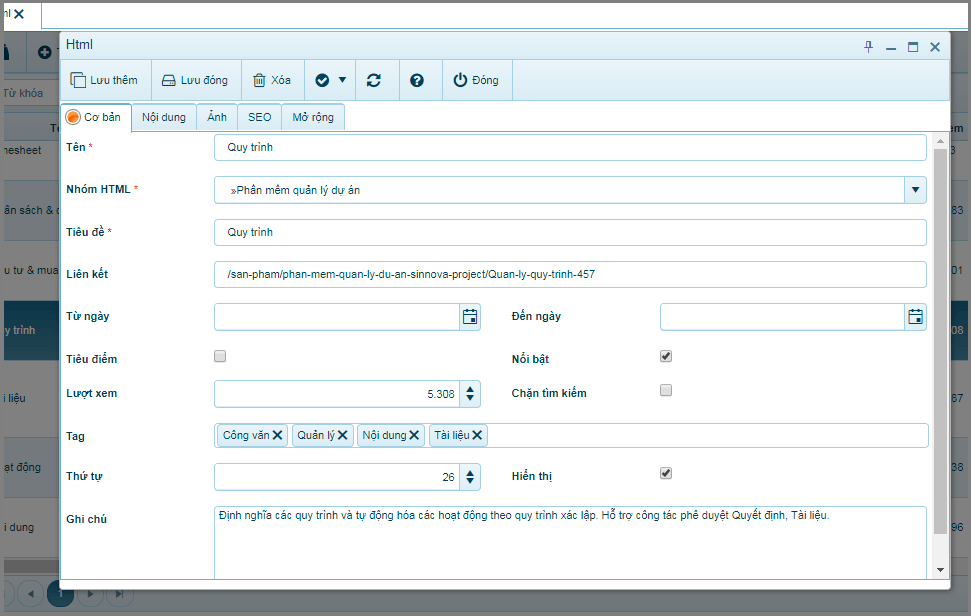971x616 pixels.
Task: Click the scrollbar down arrow in dialog
Action: (x=940, y=570)
